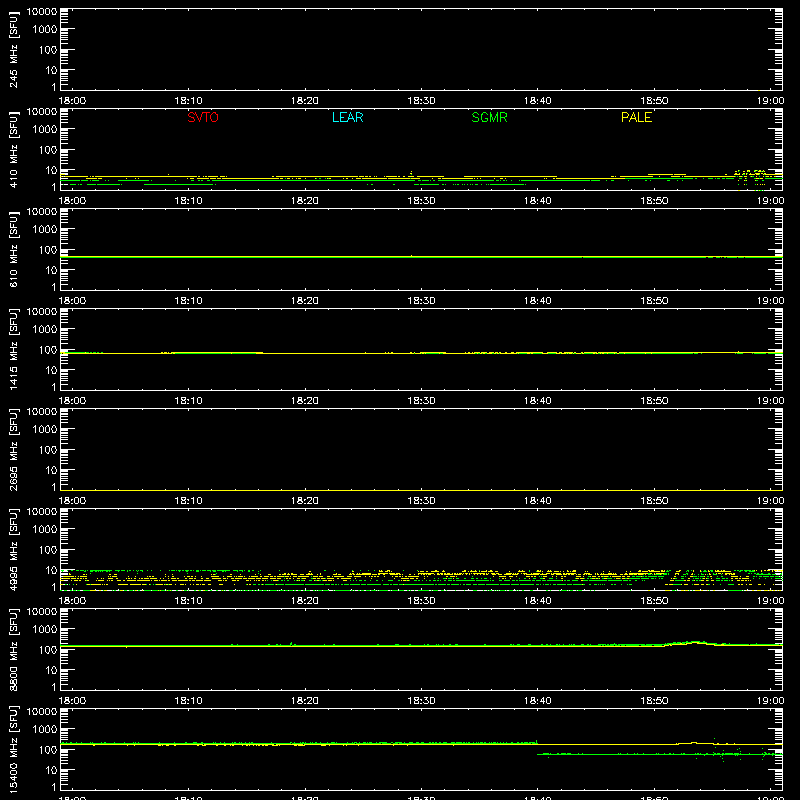Screen dimensions: 800x800
Task: Click the 1000 tick in 2695 MHz panel
Action: tap(45, 430)
